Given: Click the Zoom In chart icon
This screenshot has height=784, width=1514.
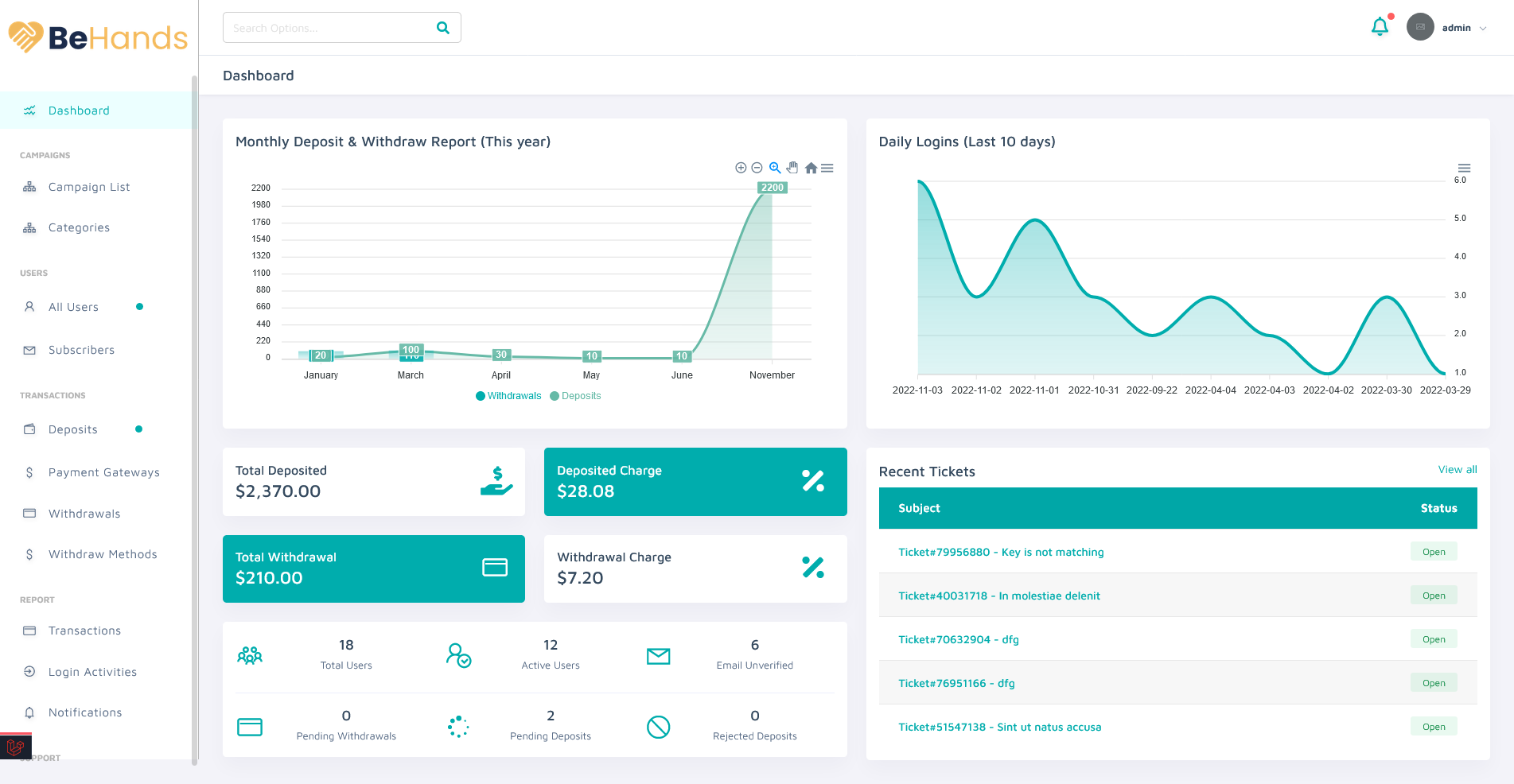Looking at the screenshot, I should click(741, 168).
